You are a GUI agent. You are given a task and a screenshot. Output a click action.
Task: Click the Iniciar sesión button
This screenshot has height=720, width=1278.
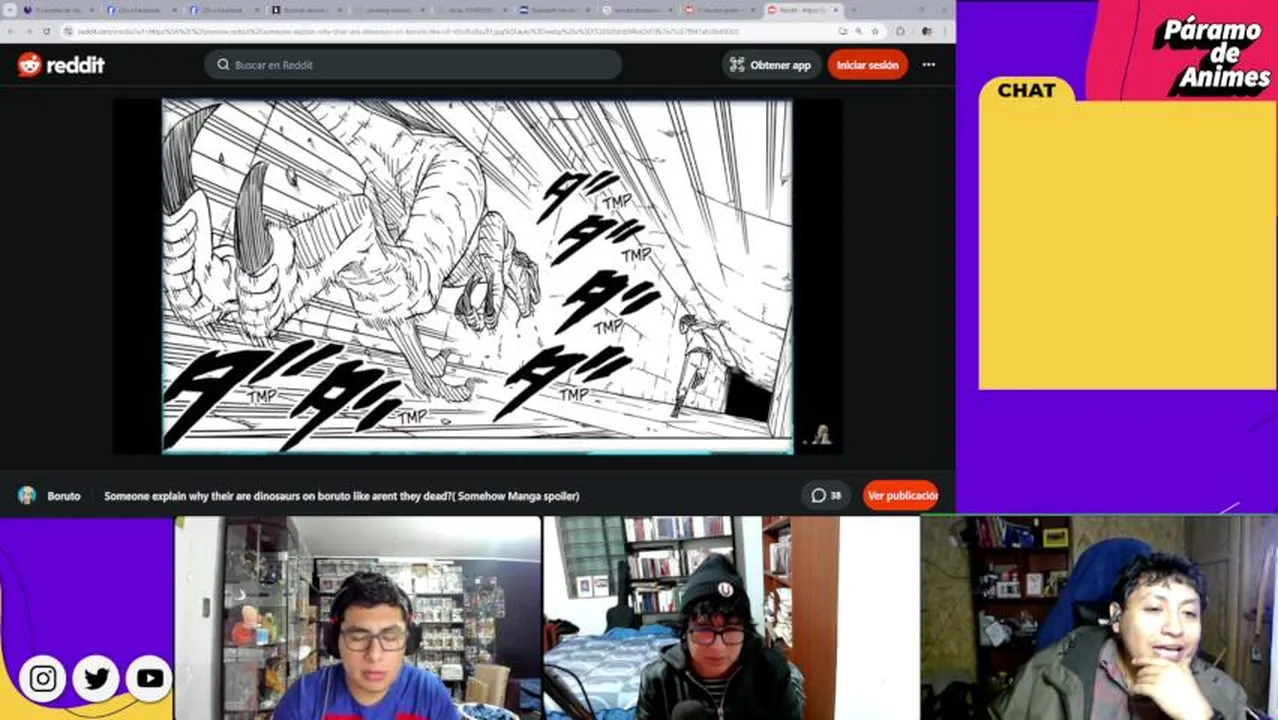(867, 65)
